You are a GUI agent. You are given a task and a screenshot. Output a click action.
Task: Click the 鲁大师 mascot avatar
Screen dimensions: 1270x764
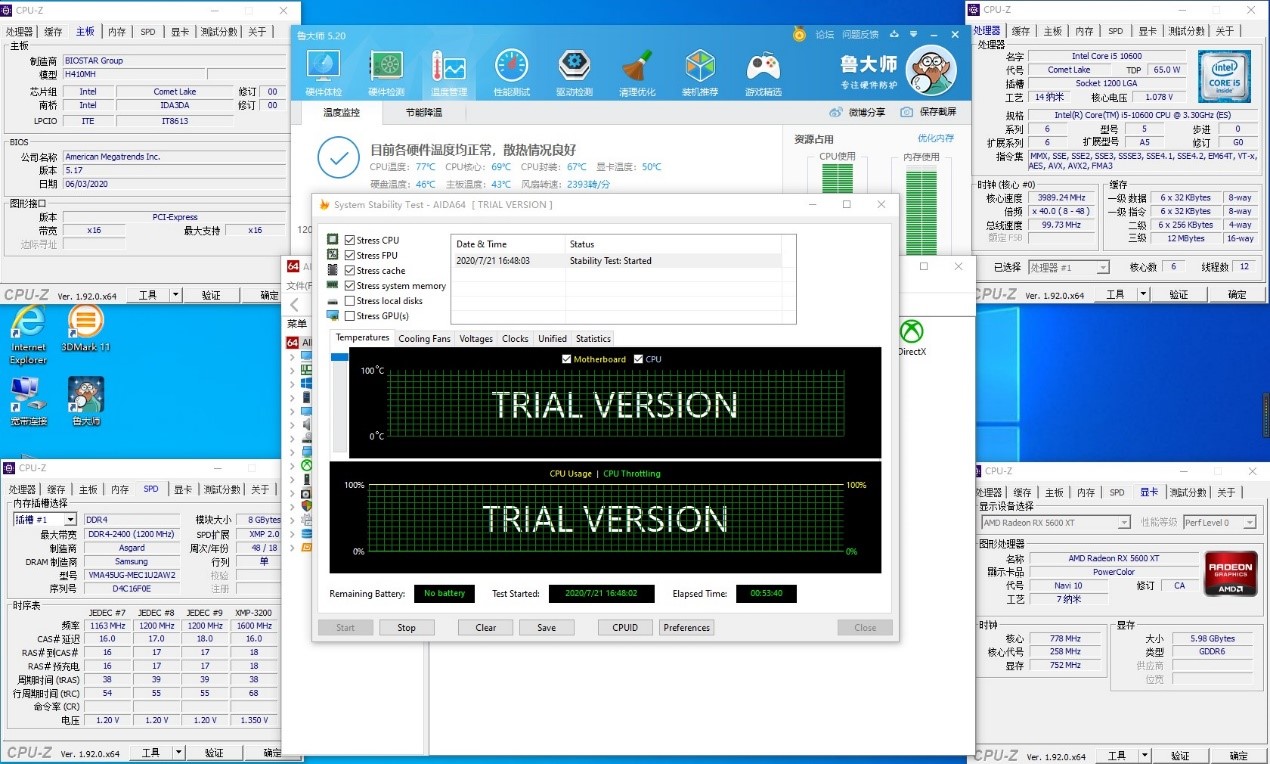point(930,69)
